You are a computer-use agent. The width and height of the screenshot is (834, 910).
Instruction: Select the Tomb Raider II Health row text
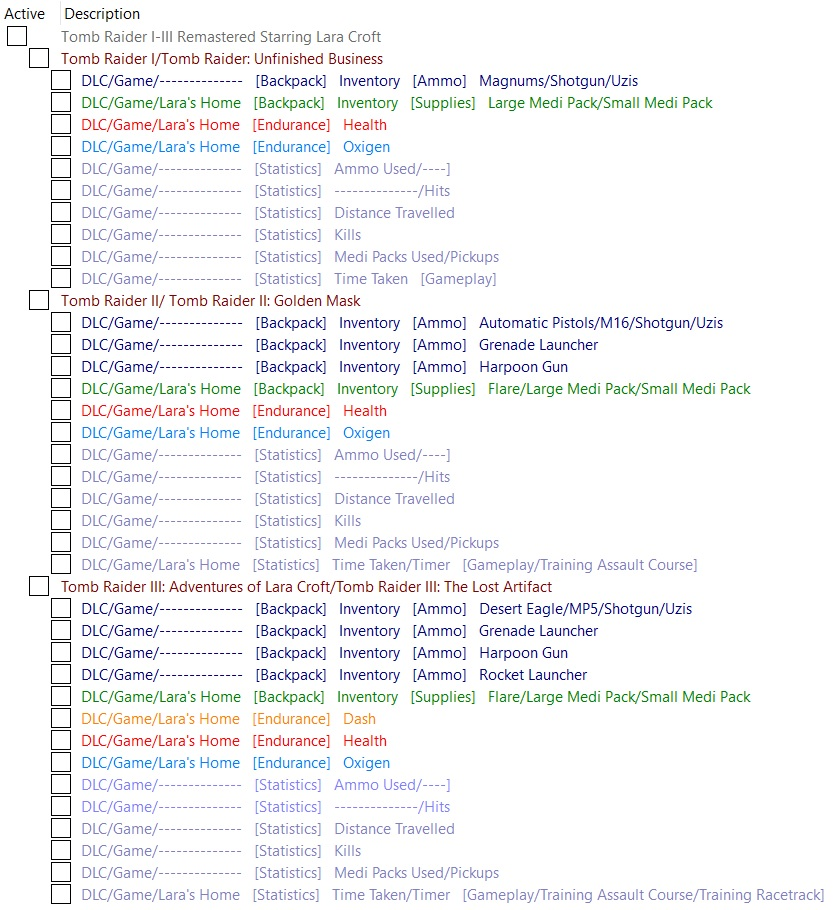coord(234,411)
